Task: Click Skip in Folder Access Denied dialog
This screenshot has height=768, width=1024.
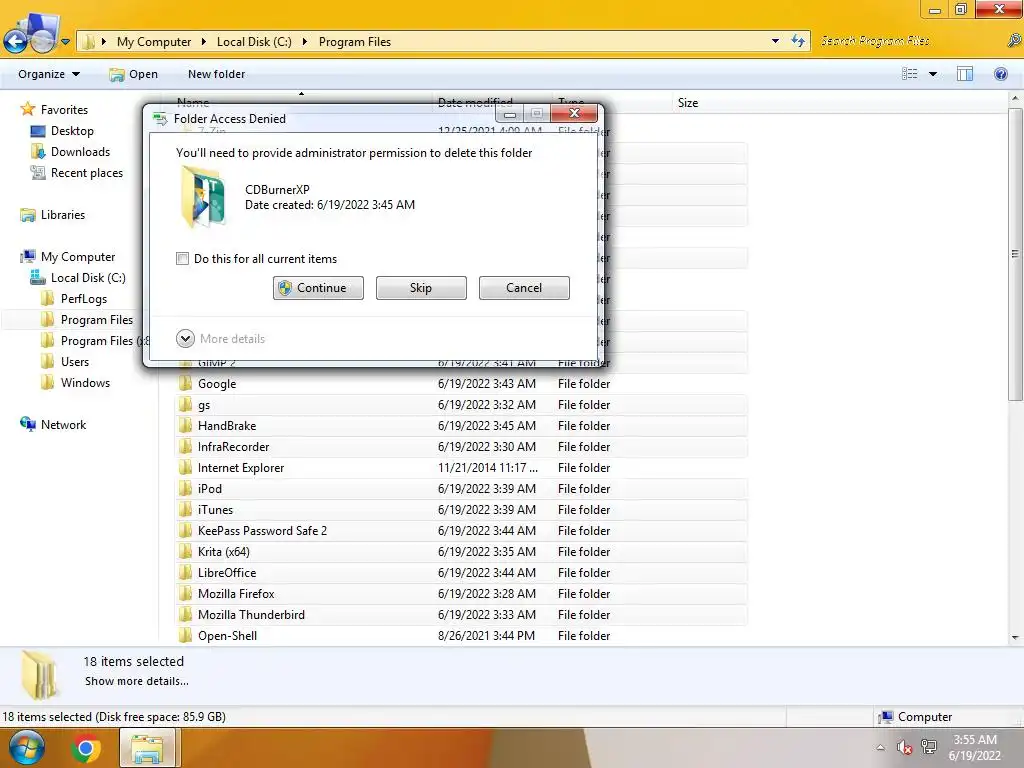Action: 421,288
